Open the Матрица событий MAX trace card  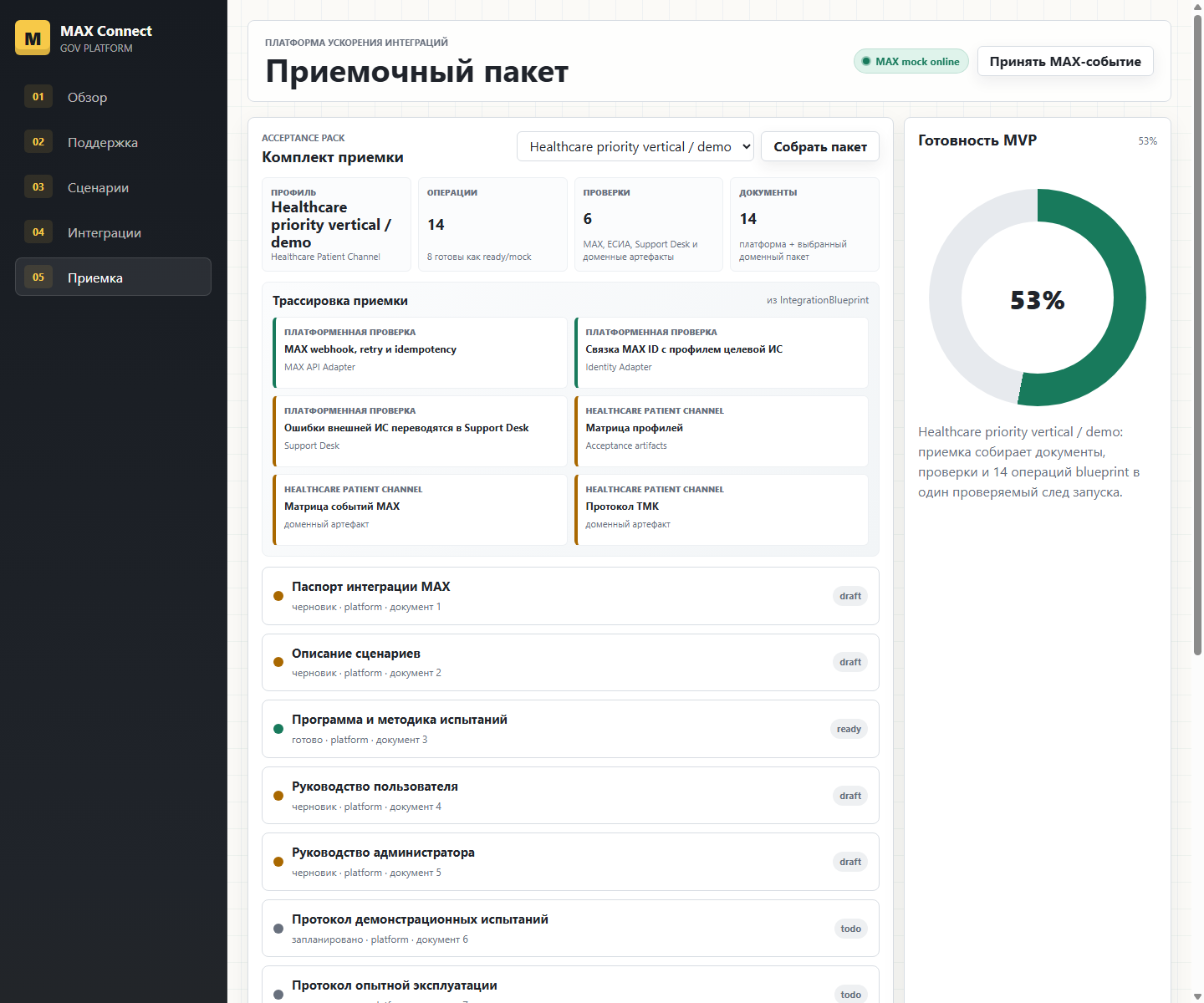[420, 510]
